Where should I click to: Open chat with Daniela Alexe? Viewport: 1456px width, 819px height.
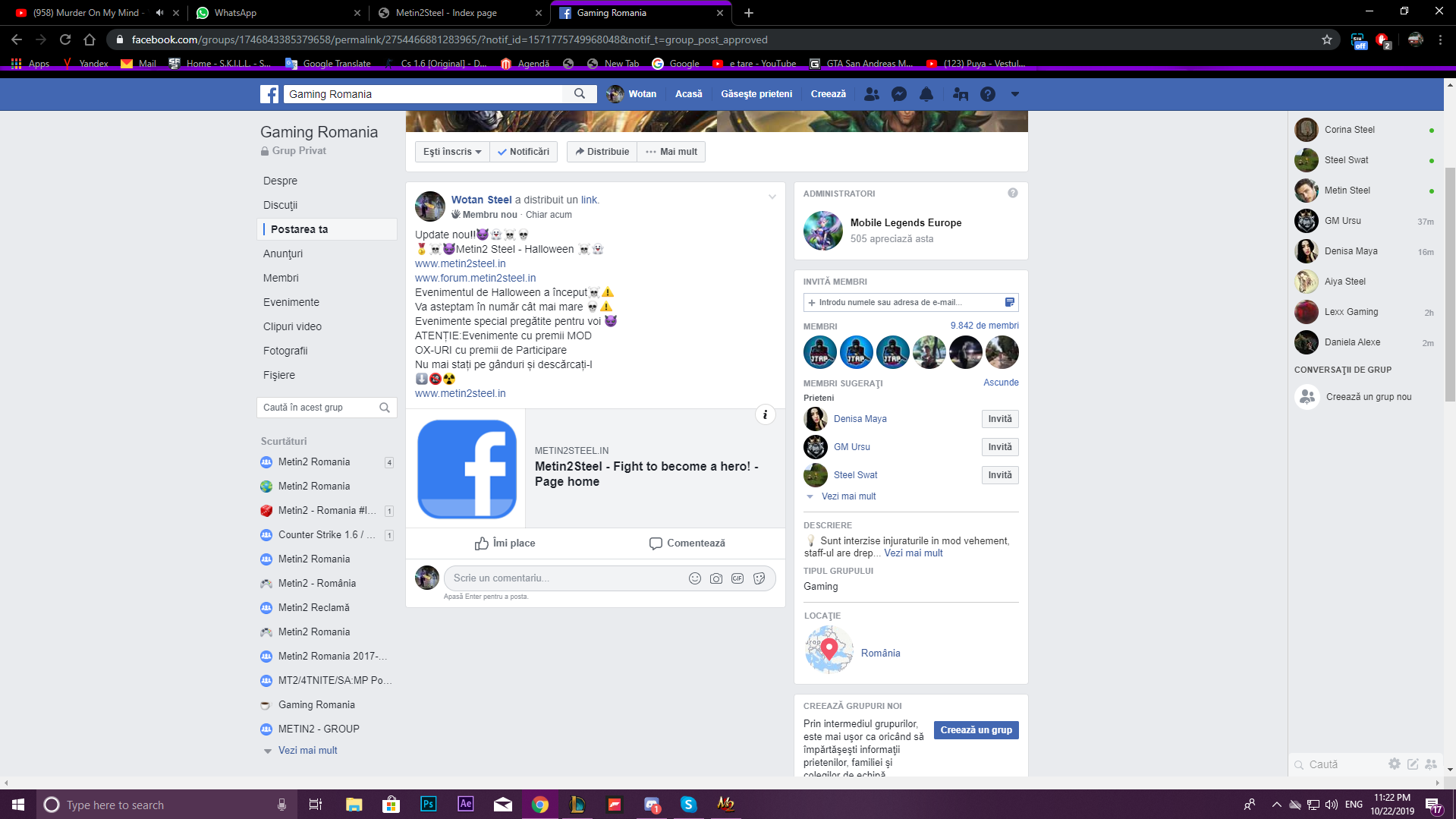point(1364,342)
